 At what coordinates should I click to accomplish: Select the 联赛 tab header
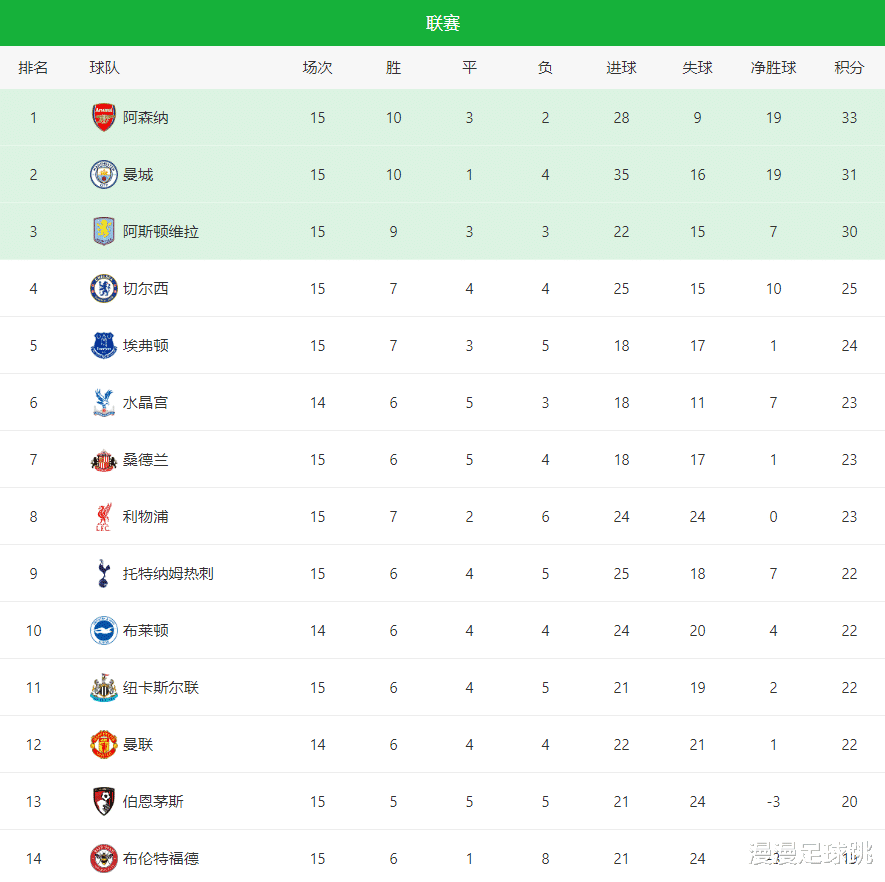click(x=442, y=23)
